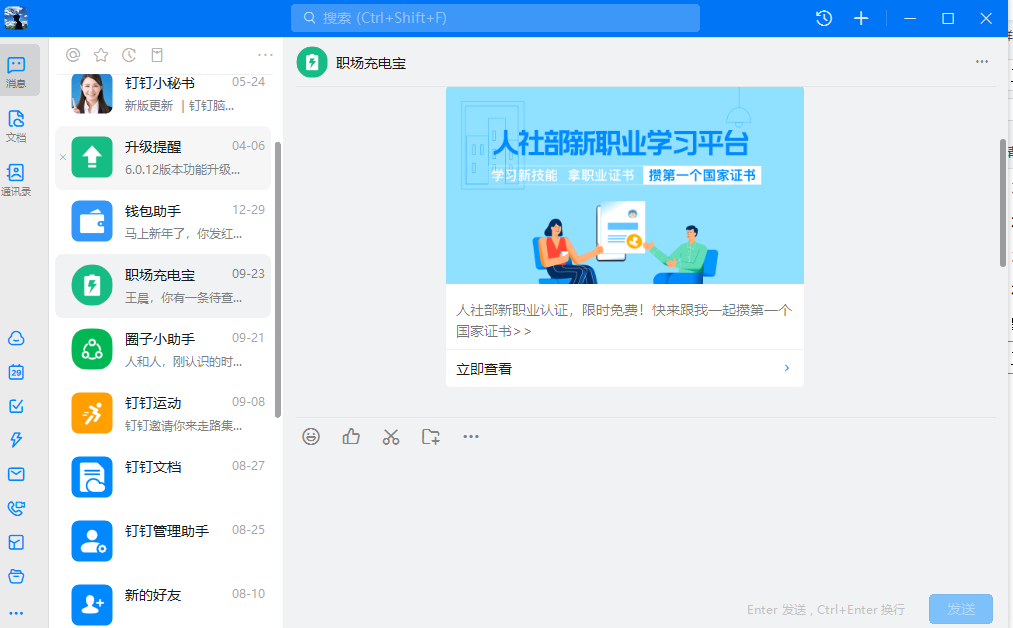
Task: Open 职场充电宝 chat header more menu
Action: 981,62
